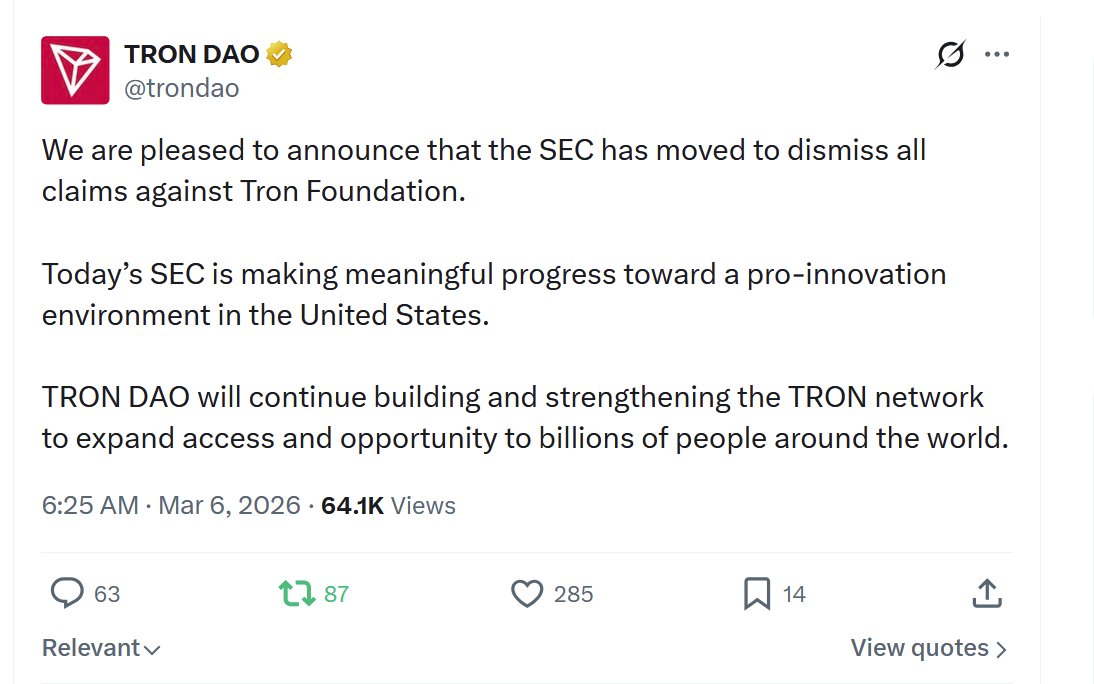Open the three-dot more options menu
The width and height of the screenshot is (1094, 684).
997,55
